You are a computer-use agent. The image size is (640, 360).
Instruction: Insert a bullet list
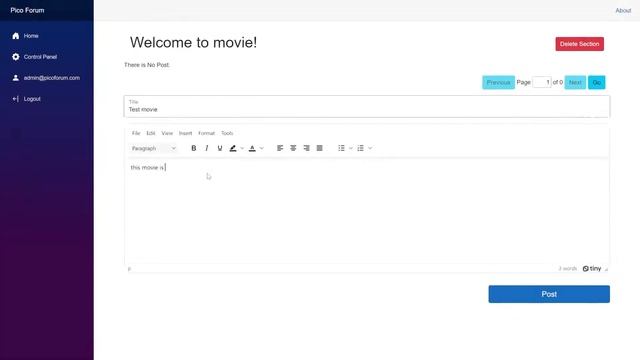342,148
